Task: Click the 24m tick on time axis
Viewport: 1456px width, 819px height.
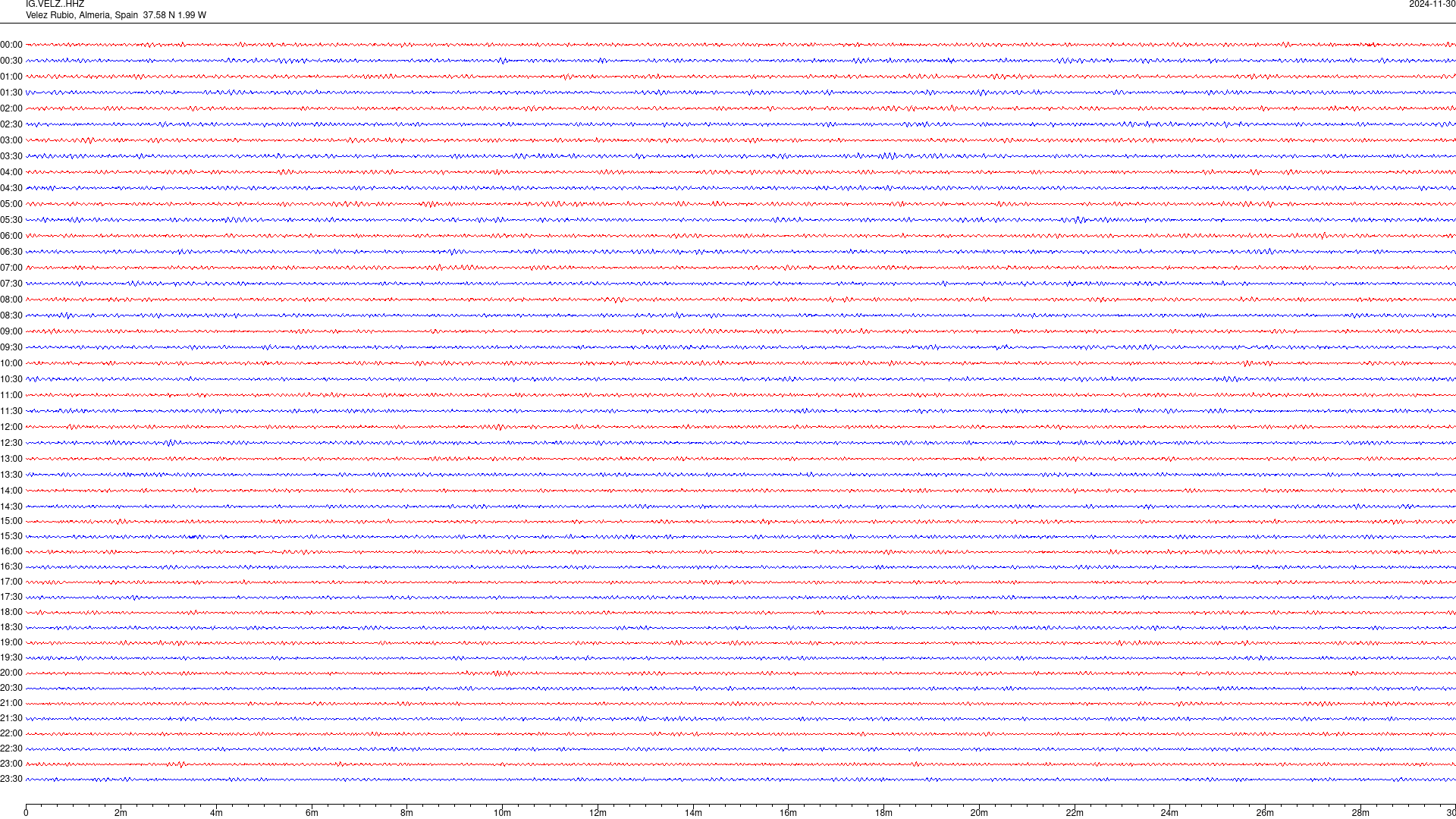Action: 1169,813
